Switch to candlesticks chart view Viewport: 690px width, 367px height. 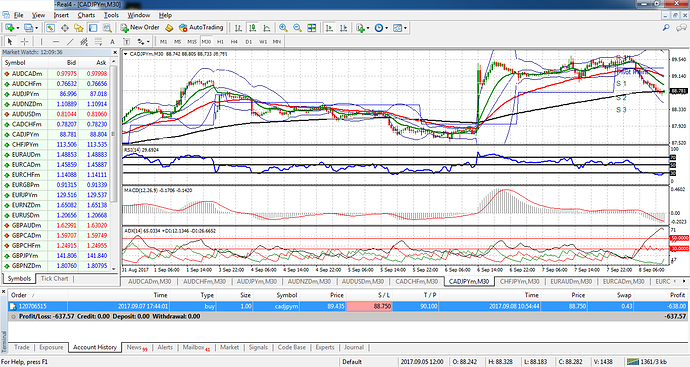pyautogui.click(x=253, y=28)
